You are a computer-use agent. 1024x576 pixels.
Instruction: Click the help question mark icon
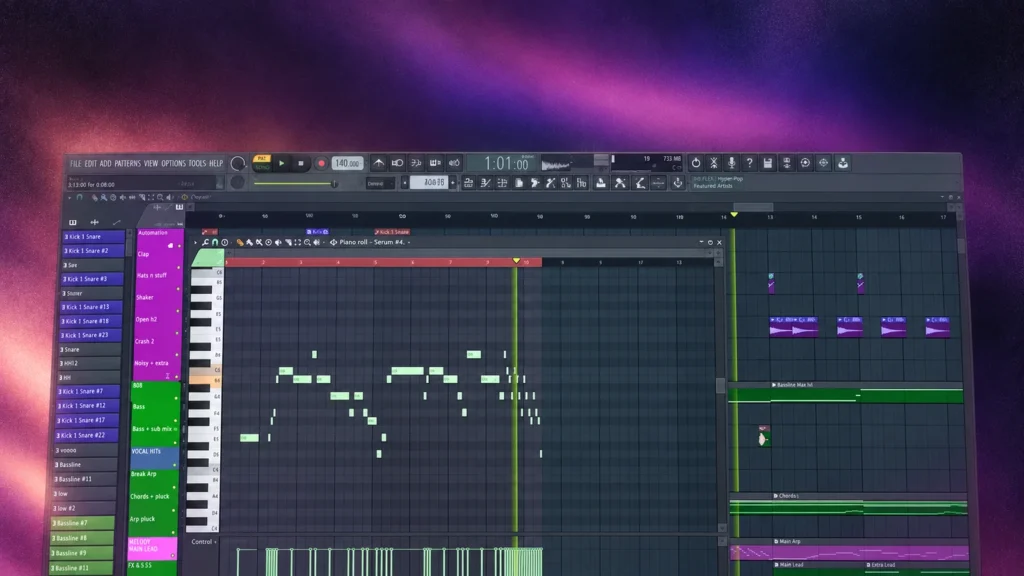pyautogui.click(x=750, y=163)
